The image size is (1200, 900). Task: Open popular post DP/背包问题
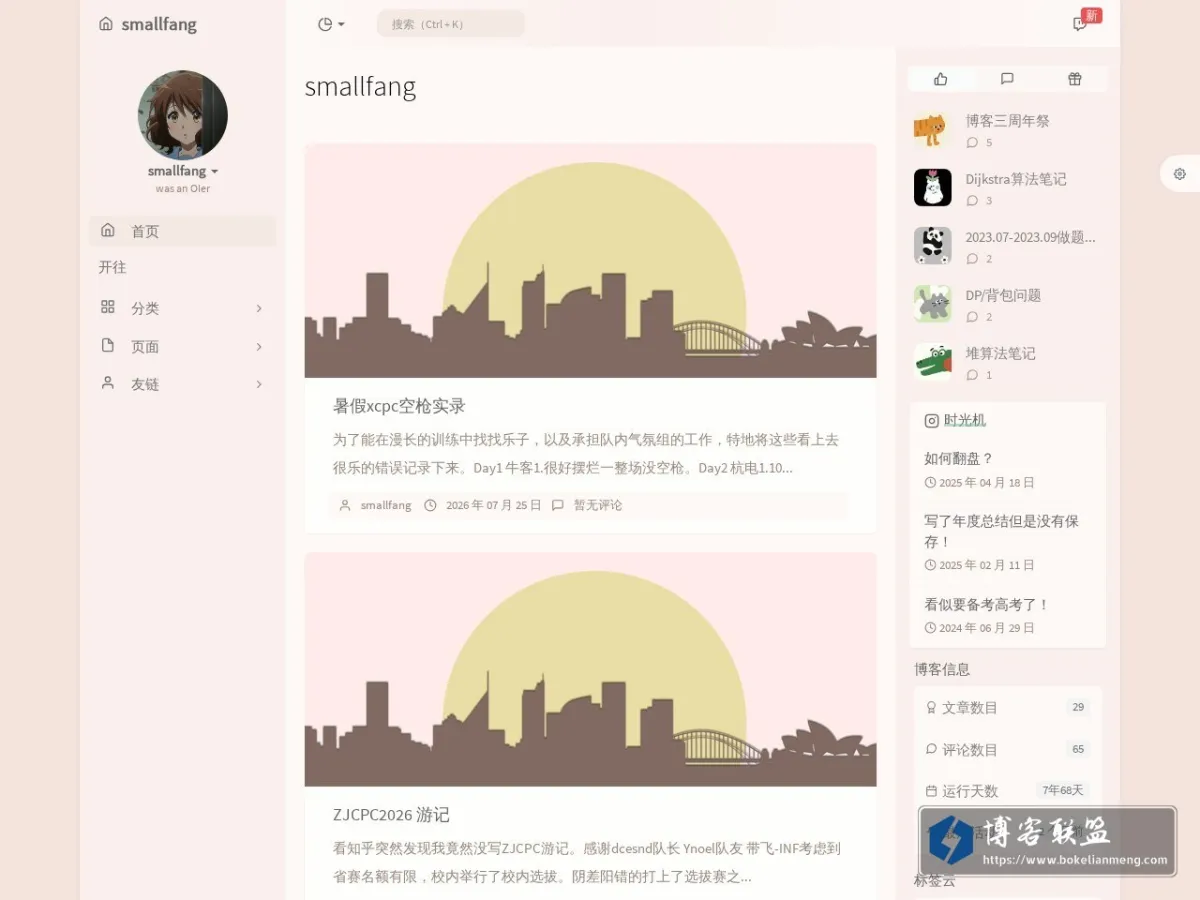(1003, 295)
